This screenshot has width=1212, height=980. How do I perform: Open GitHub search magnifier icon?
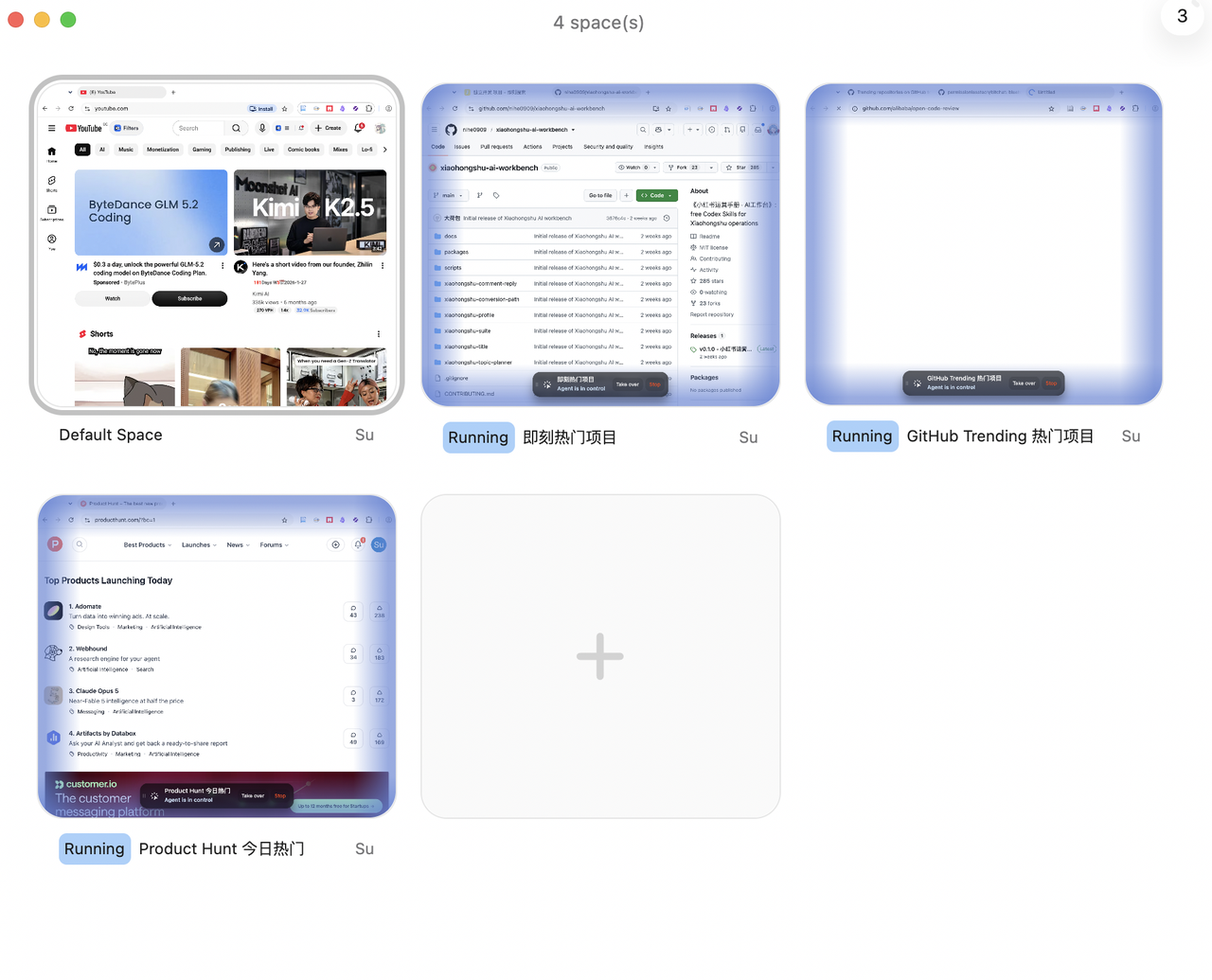tap(643, 130)
